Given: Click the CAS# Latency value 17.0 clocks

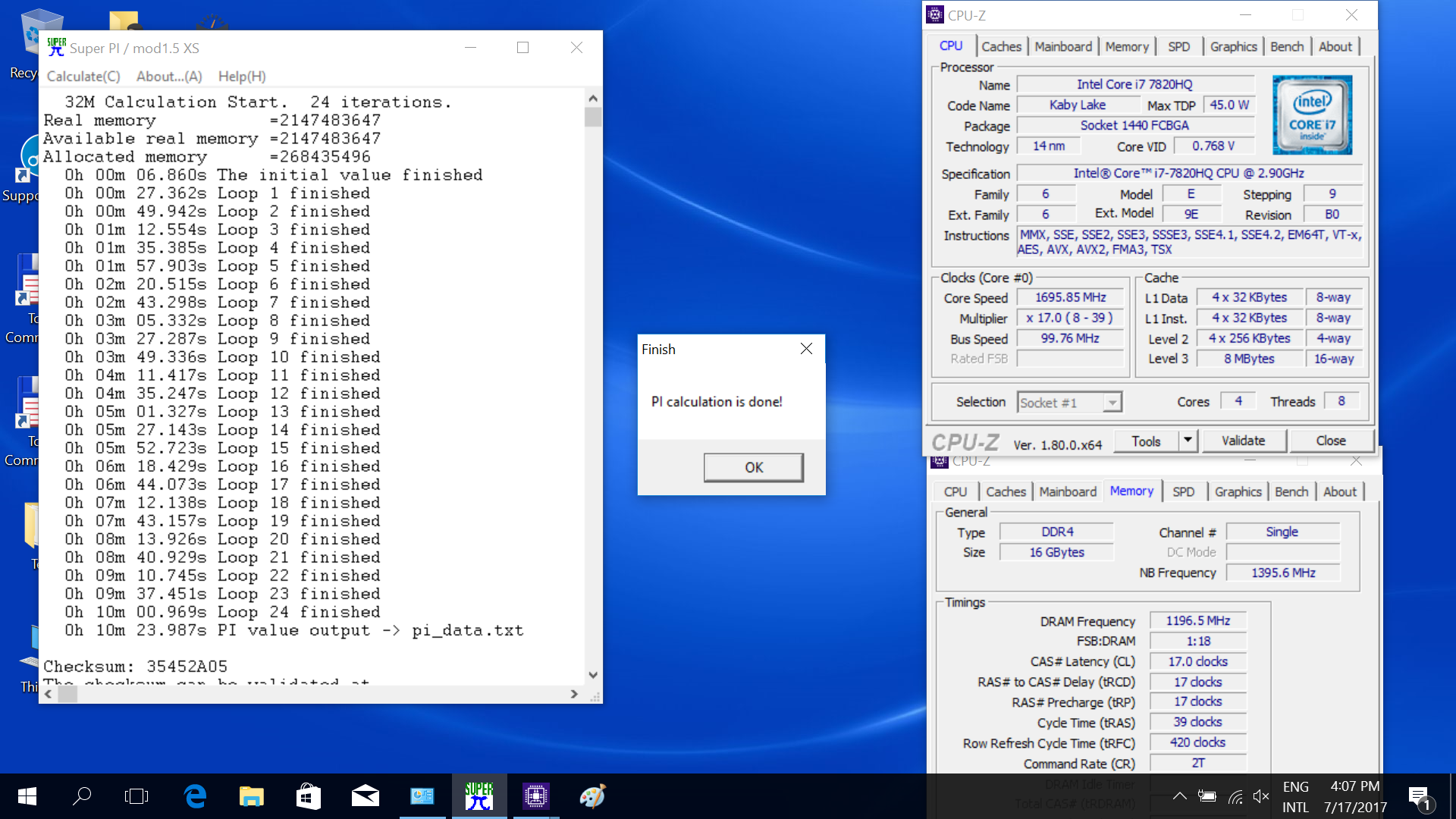Looking at the screenshot, I should 1197,662.
